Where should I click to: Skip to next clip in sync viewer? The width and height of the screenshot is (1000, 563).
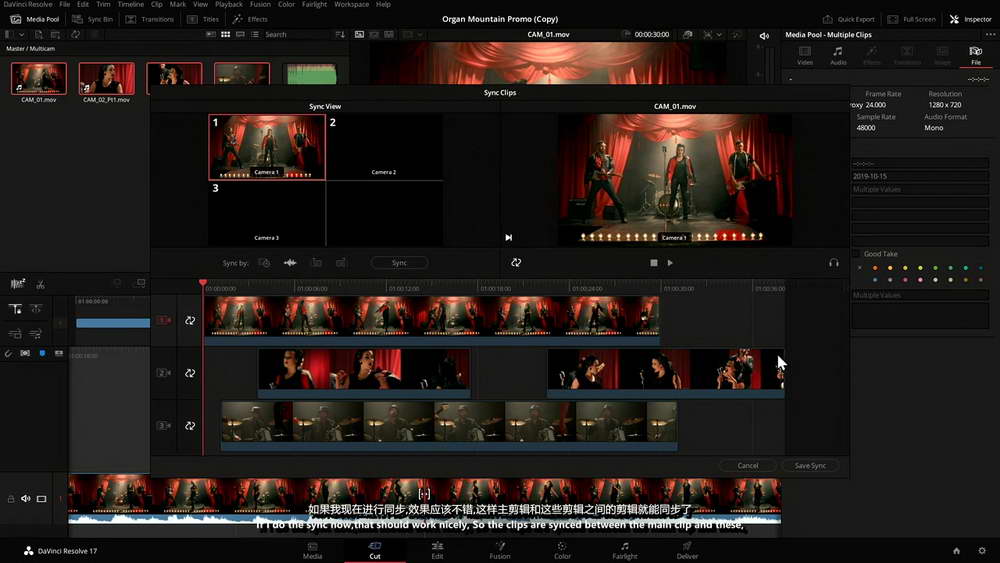[508, 237]
